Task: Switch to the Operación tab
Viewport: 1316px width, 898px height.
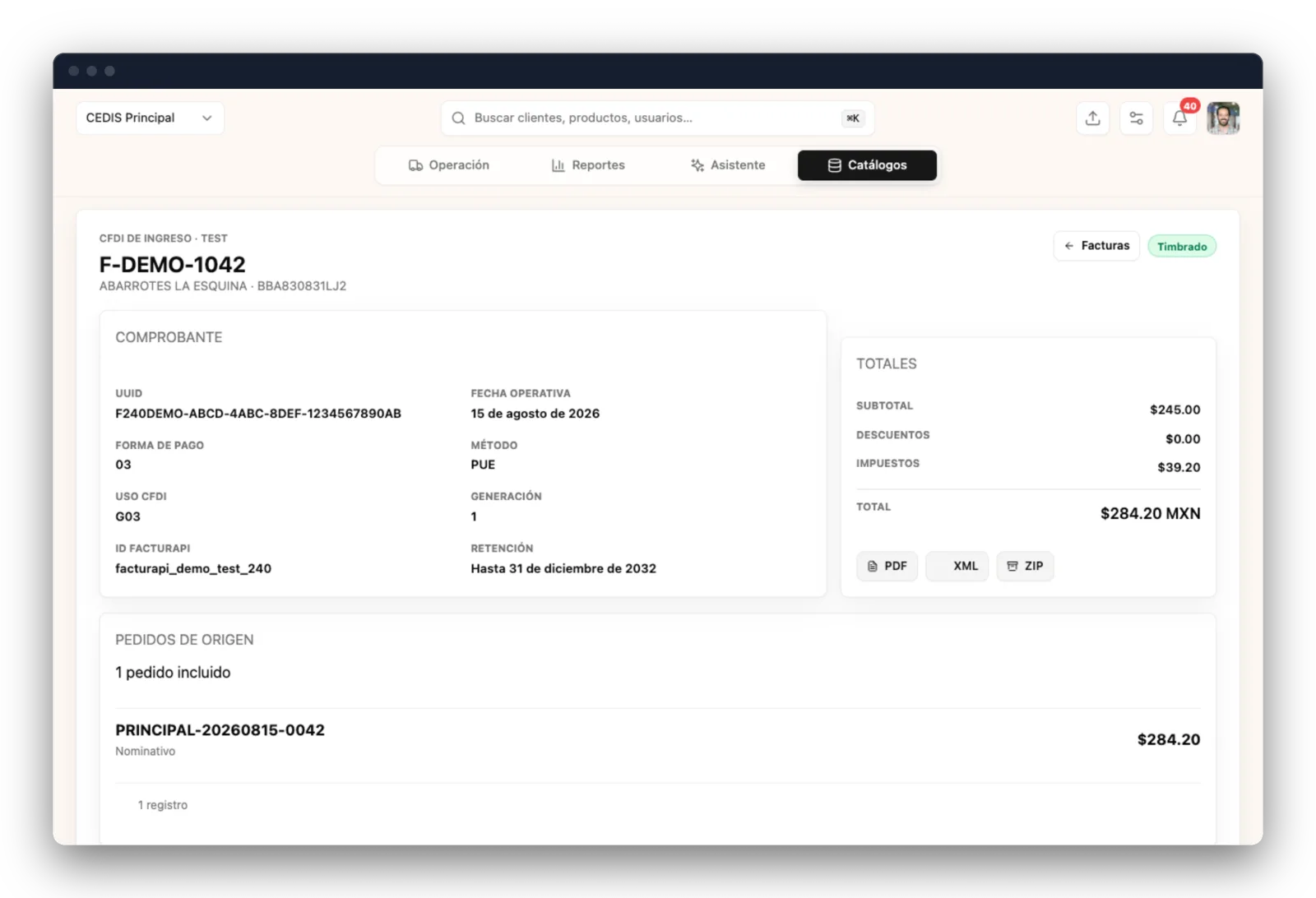Action: coord(449,165)
